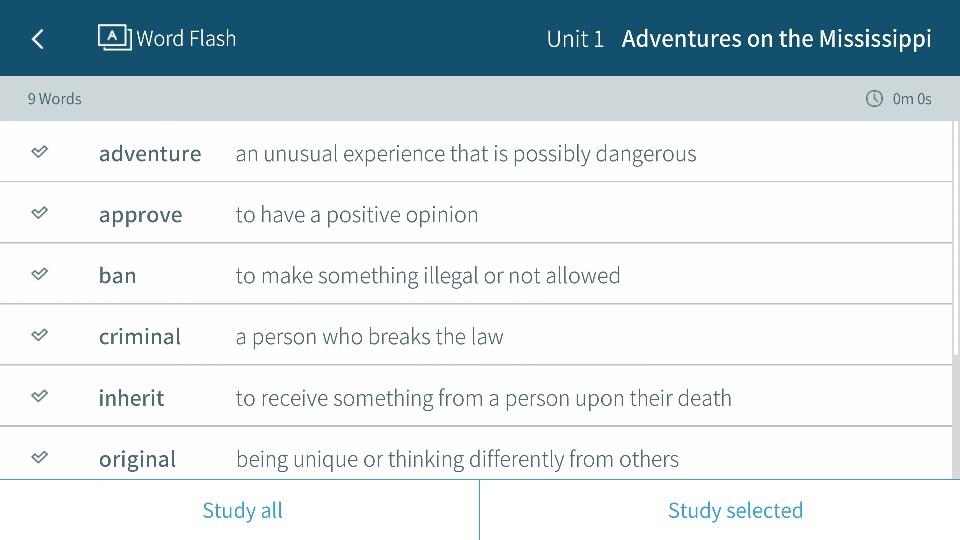This screenshot has width=960, height=540.
Task: Click the Unit 1 title text
Action: point(575,39)
